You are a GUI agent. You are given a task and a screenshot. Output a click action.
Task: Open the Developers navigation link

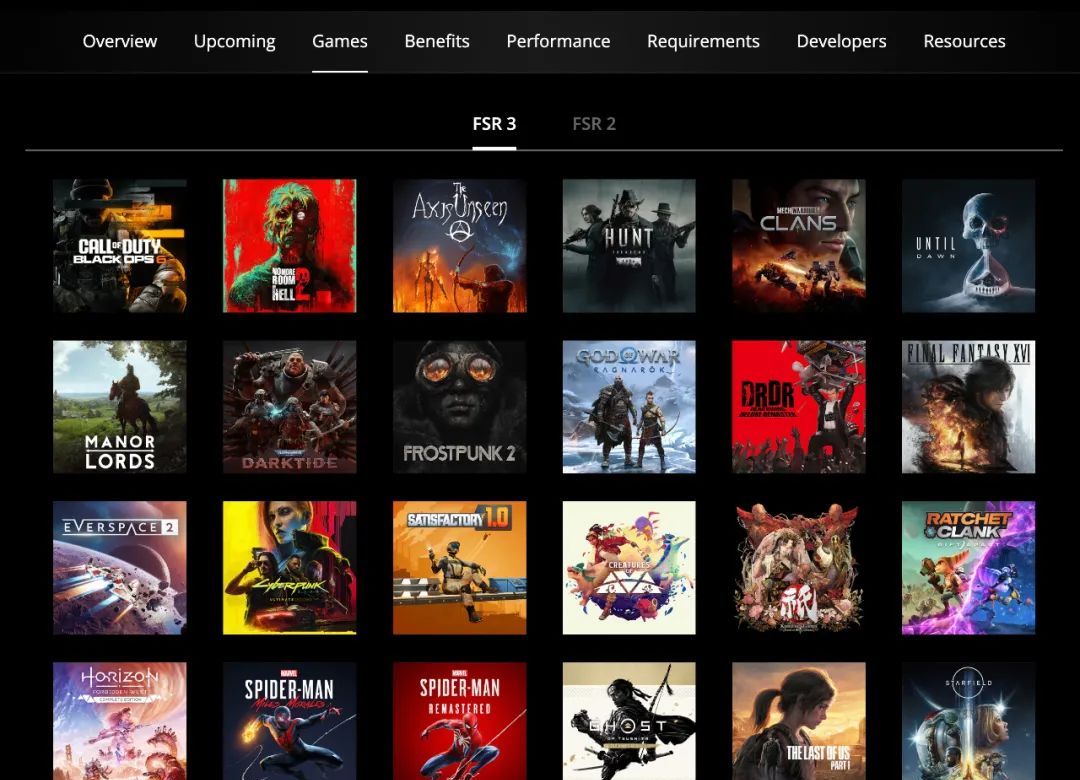[841, 41]
